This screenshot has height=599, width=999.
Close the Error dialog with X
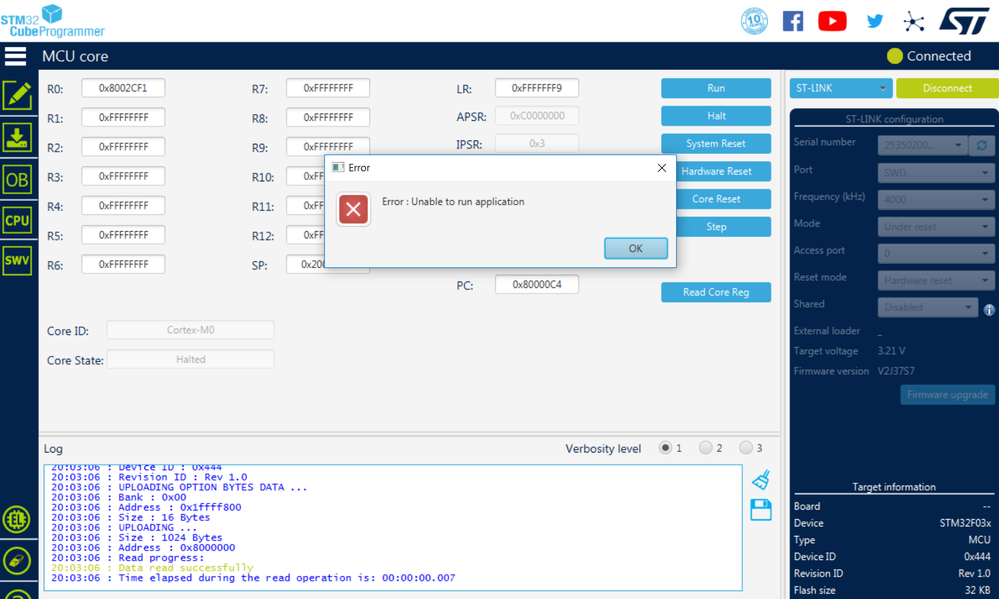coord(662,168)
